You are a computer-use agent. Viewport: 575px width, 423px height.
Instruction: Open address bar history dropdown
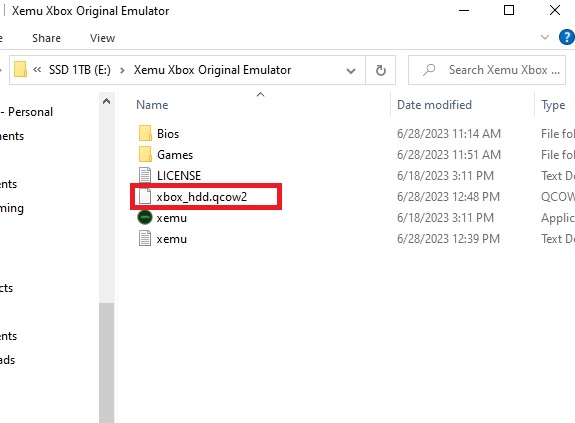click(x=351, y=70)
